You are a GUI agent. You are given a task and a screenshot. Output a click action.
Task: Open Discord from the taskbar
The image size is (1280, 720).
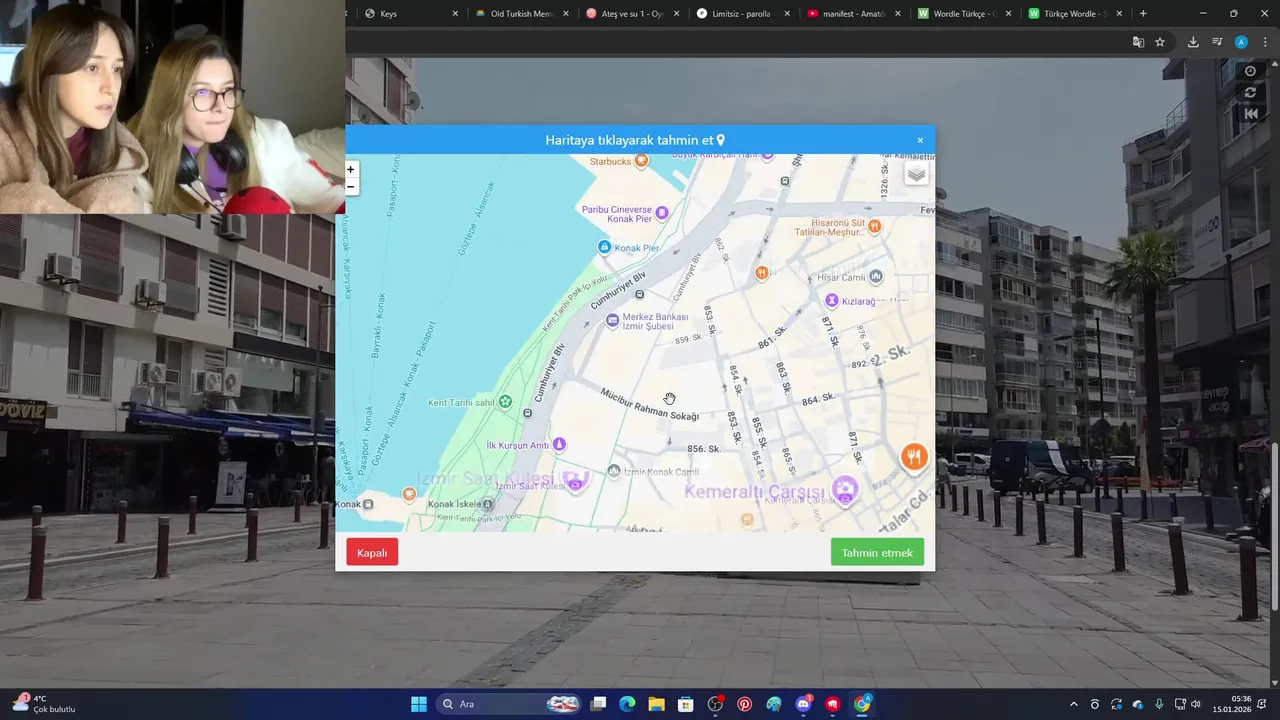coord(803,704)
